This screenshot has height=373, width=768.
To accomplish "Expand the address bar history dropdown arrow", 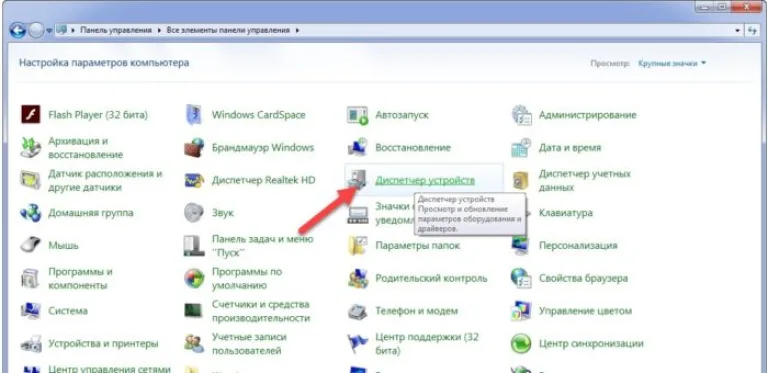I will pos(738,30).
